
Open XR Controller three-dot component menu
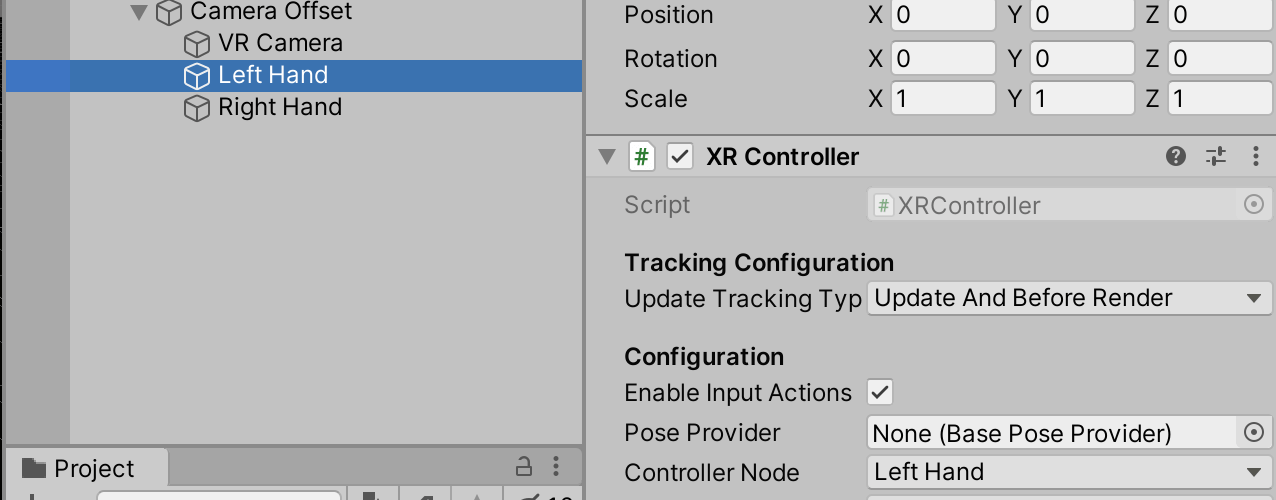pyautogui.click(x=1256, y=156)
